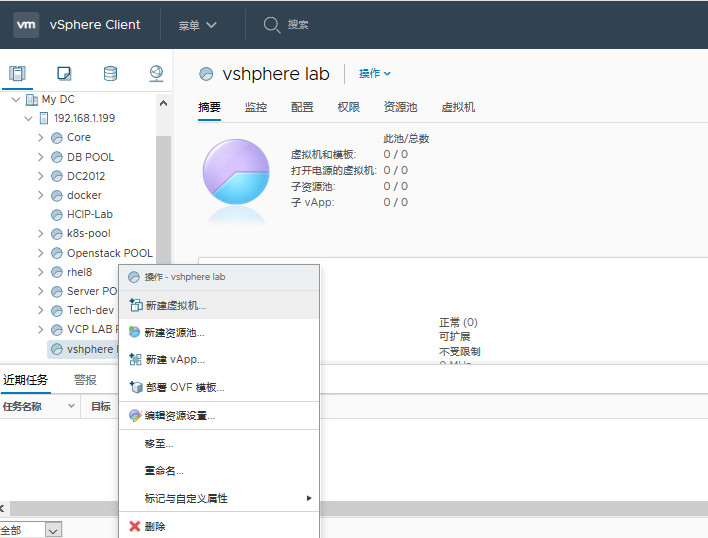Screen dimensions: 708x538
Task: Expand the k8s-pool node
Action: (41, 234)
